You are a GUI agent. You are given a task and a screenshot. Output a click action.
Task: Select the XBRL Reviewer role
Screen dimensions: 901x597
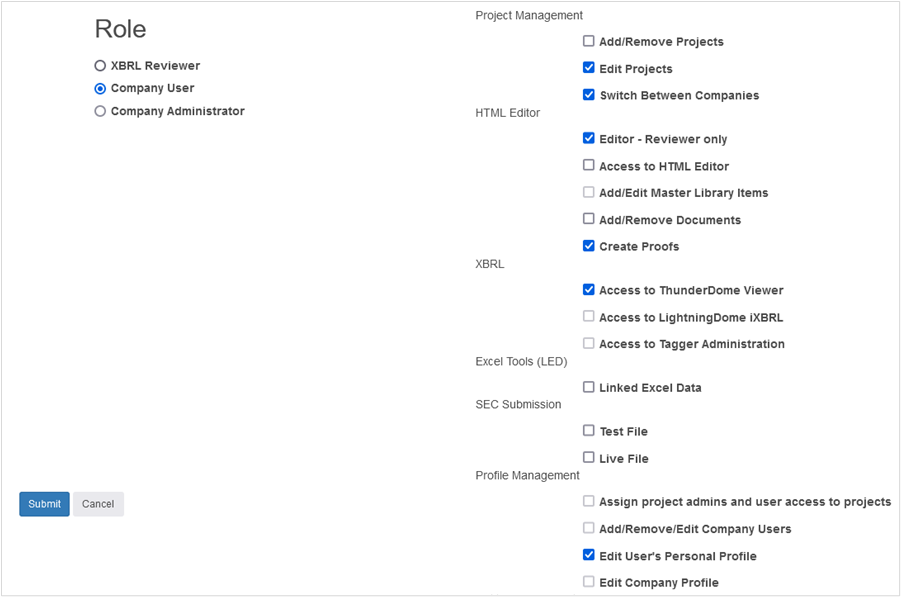click(x=100, y=66)
